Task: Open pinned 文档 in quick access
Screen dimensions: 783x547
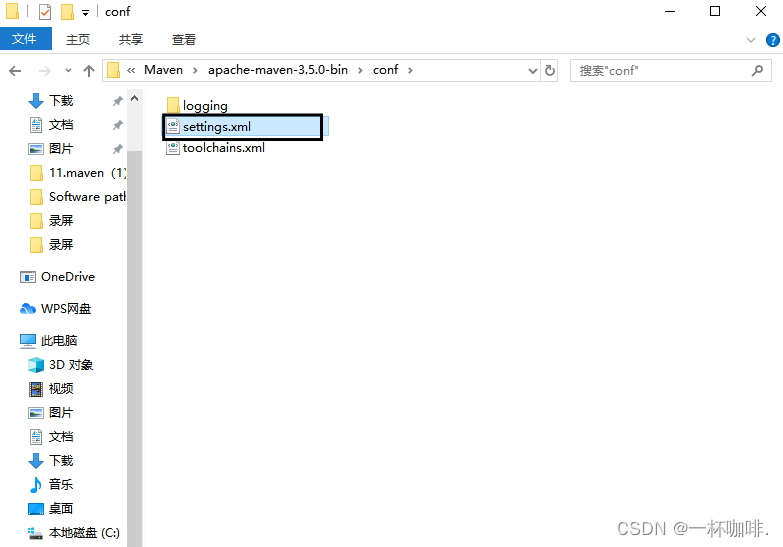Action: [x=61, y=124]
